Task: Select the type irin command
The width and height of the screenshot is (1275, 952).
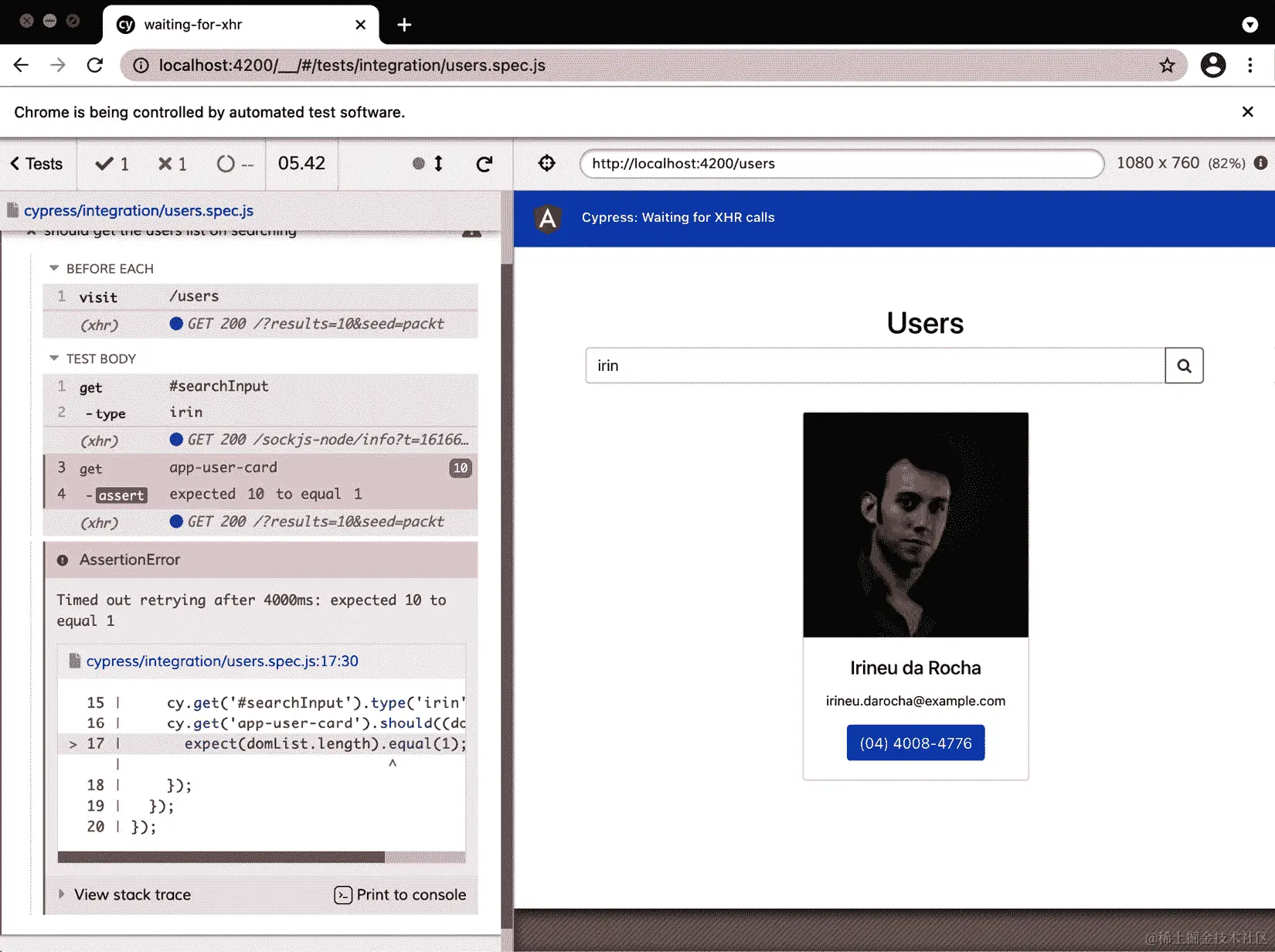Action: 260,413
